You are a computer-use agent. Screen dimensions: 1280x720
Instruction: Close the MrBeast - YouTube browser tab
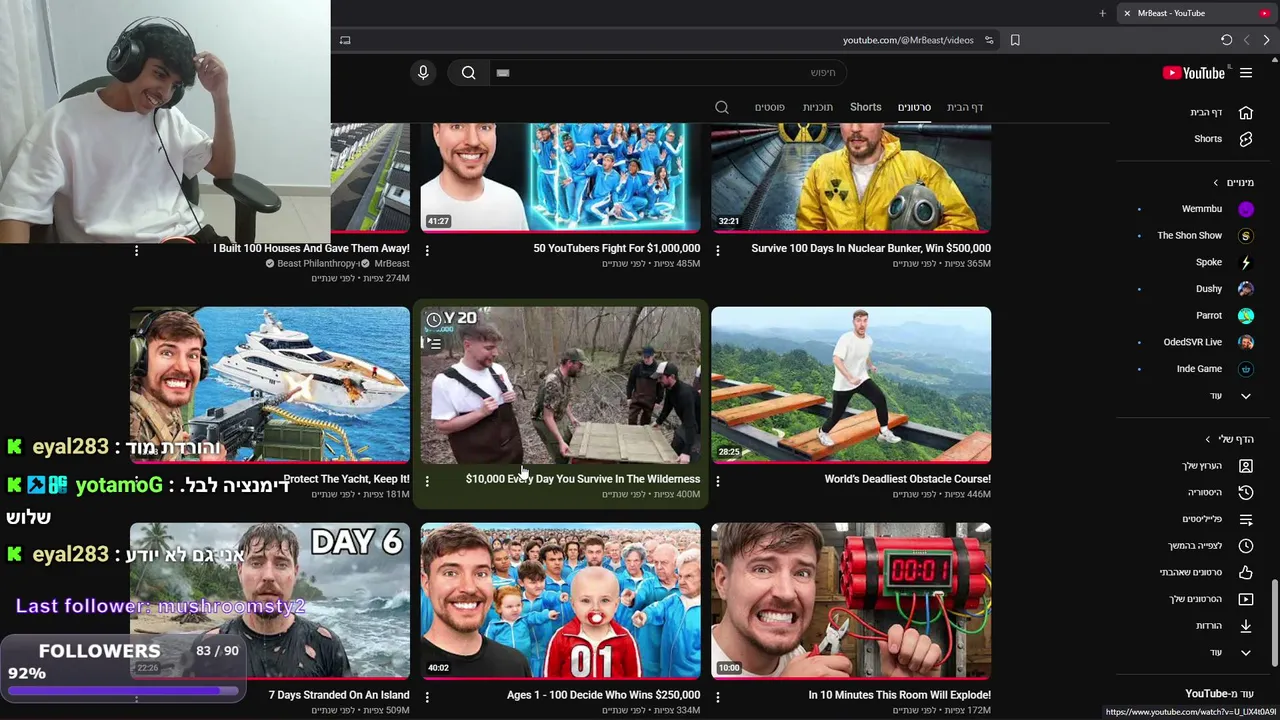tap(1127, 13)
